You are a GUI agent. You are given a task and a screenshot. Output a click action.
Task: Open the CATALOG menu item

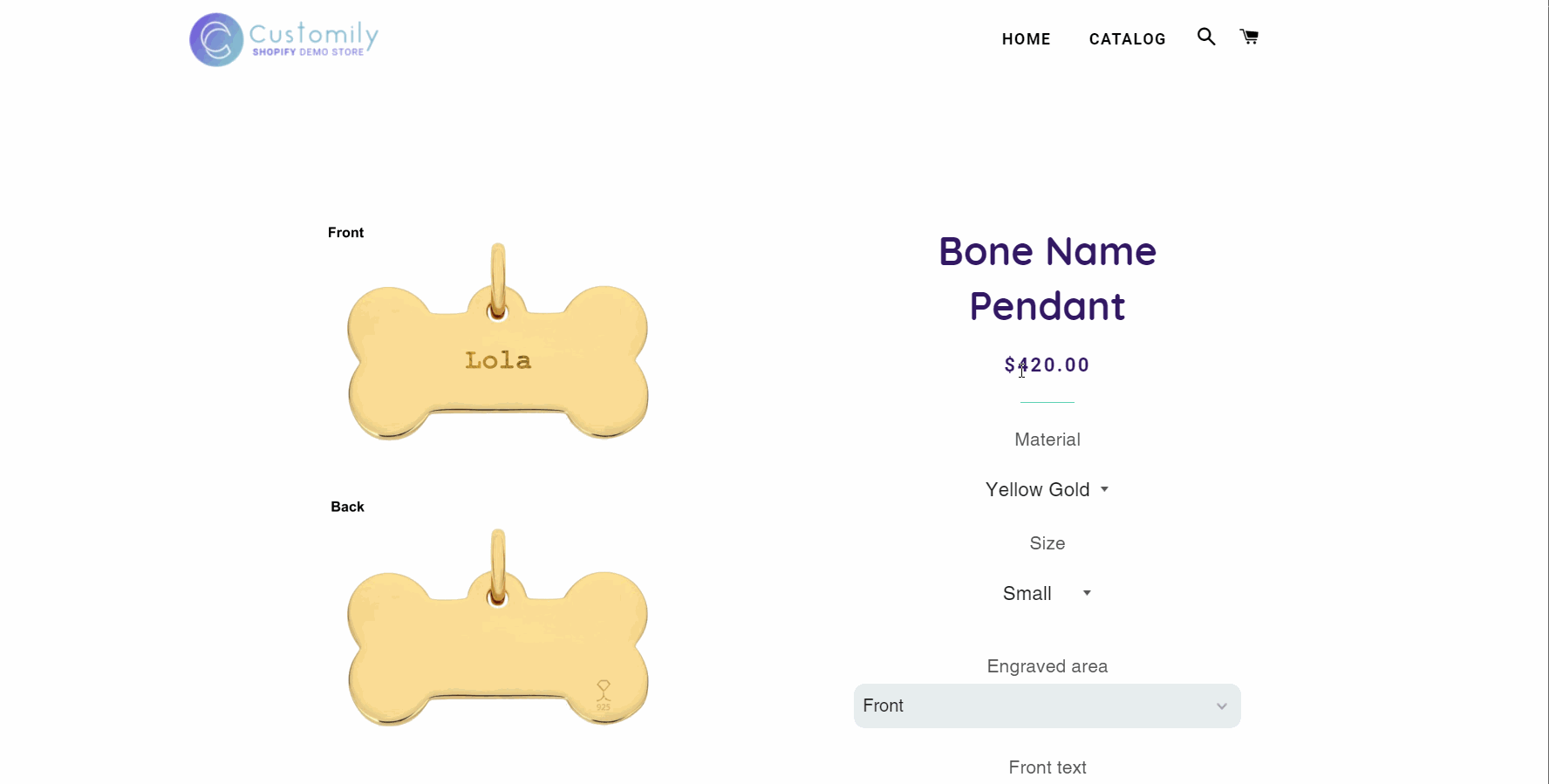click(x=1127, y=39)
